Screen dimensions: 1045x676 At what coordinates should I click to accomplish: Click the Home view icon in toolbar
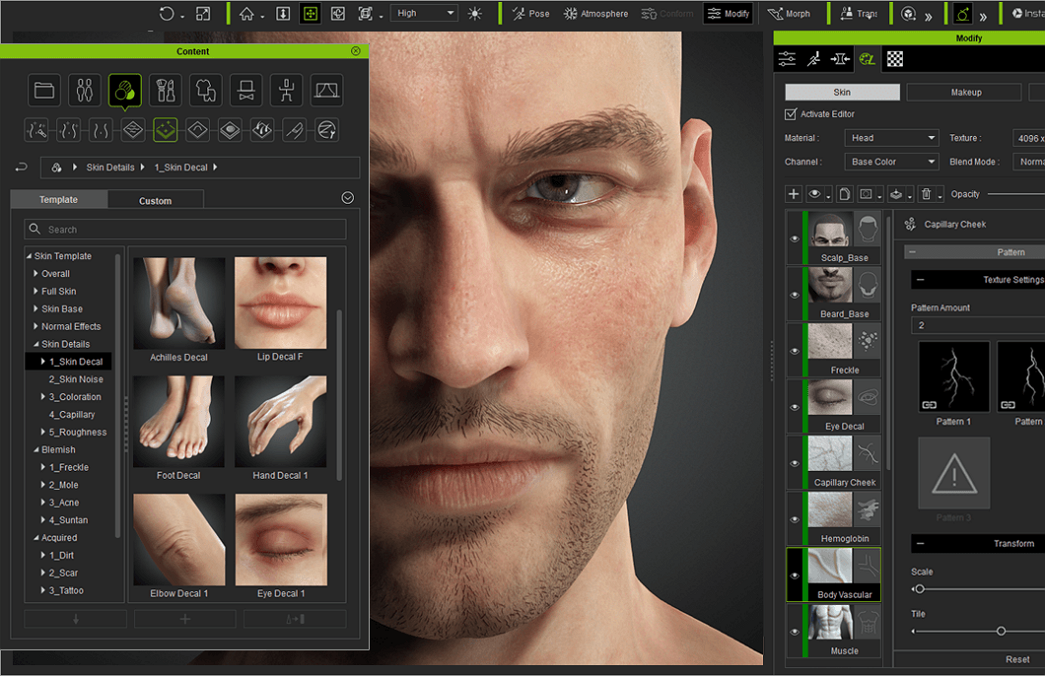point(247,13)
